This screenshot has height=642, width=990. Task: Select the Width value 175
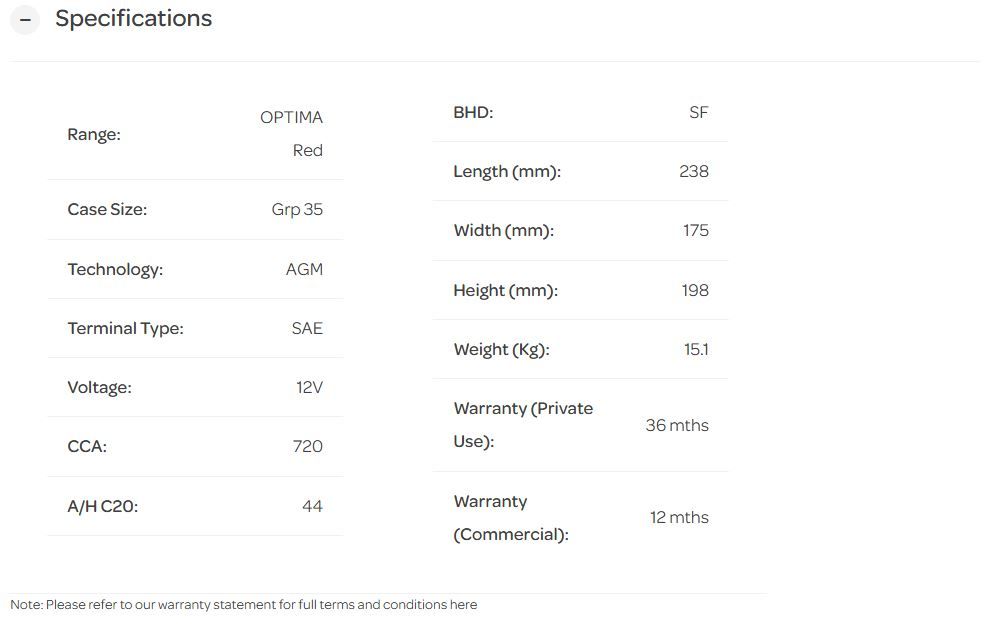(695, 230)
